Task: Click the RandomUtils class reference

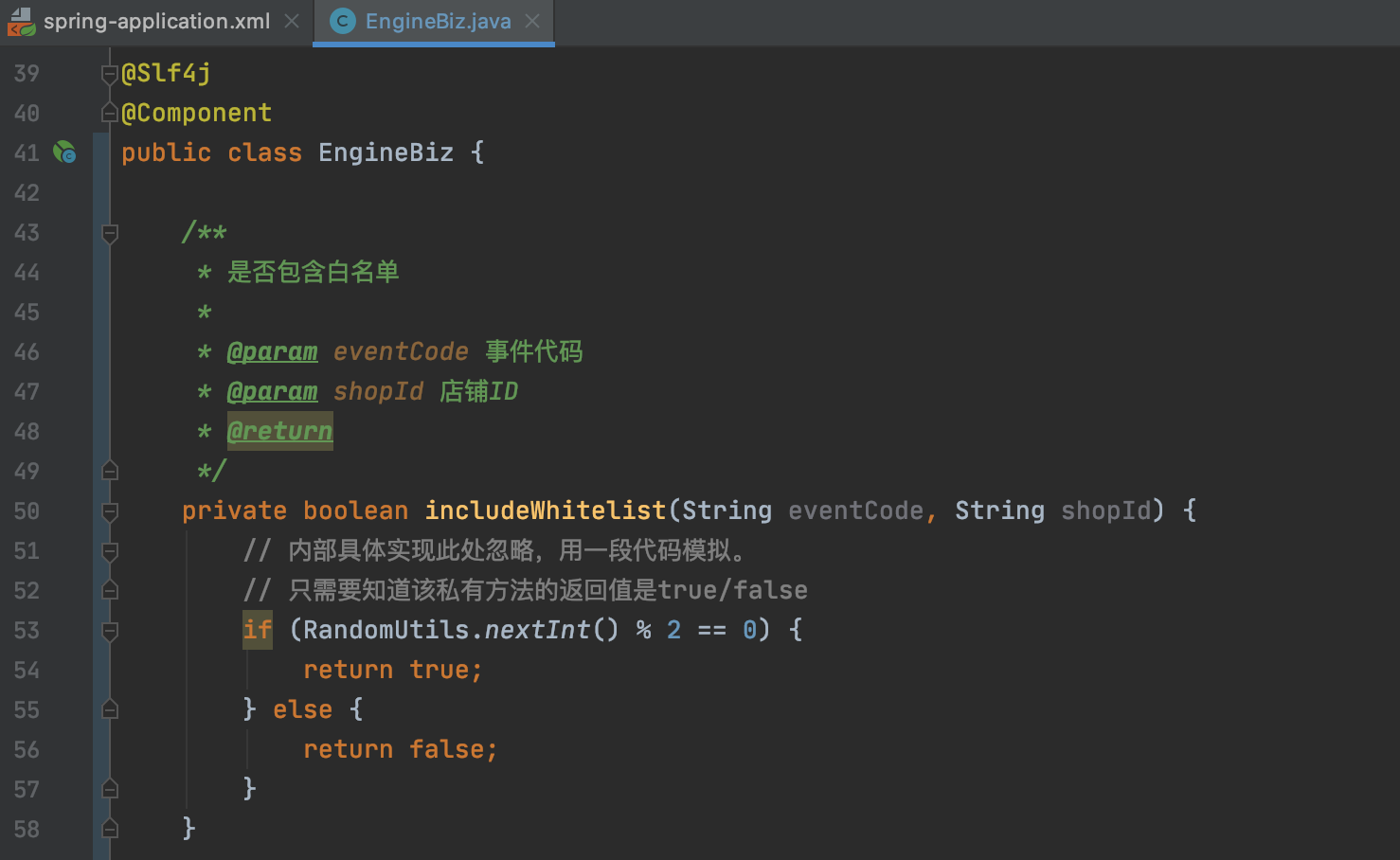Action: tap(386, 630)
